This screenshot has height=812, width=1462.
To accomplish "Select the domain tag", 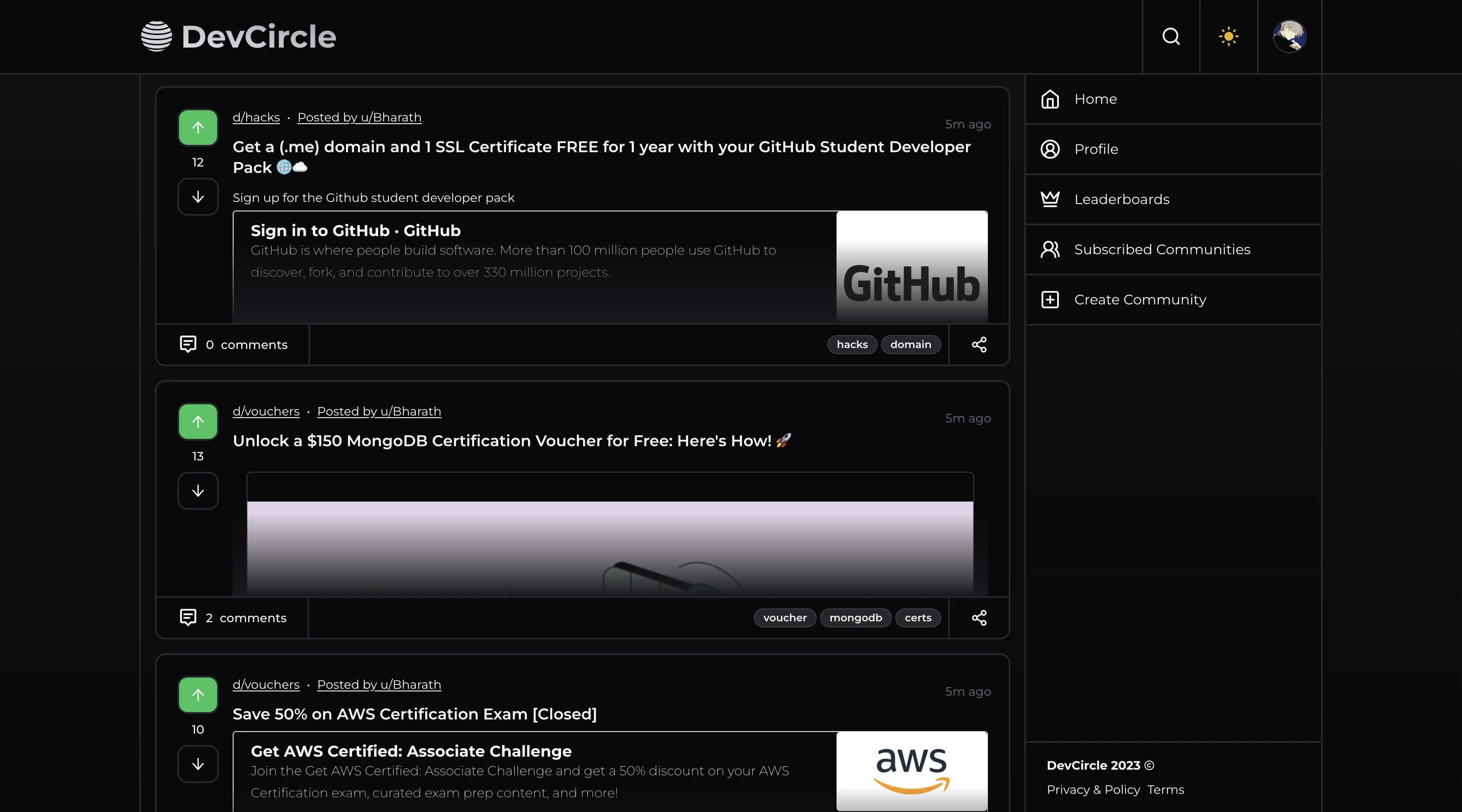I will click(x=911, y=345).
